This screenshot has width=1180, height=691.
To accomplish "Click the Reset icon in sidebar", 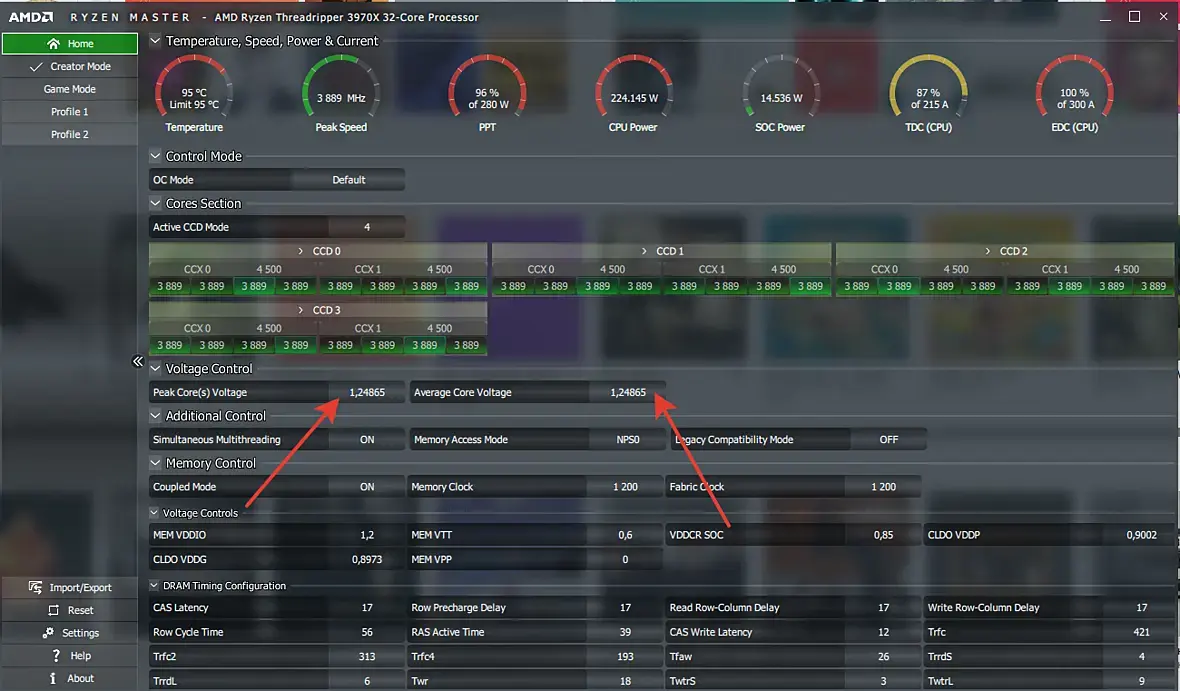I will click(53, 610).
